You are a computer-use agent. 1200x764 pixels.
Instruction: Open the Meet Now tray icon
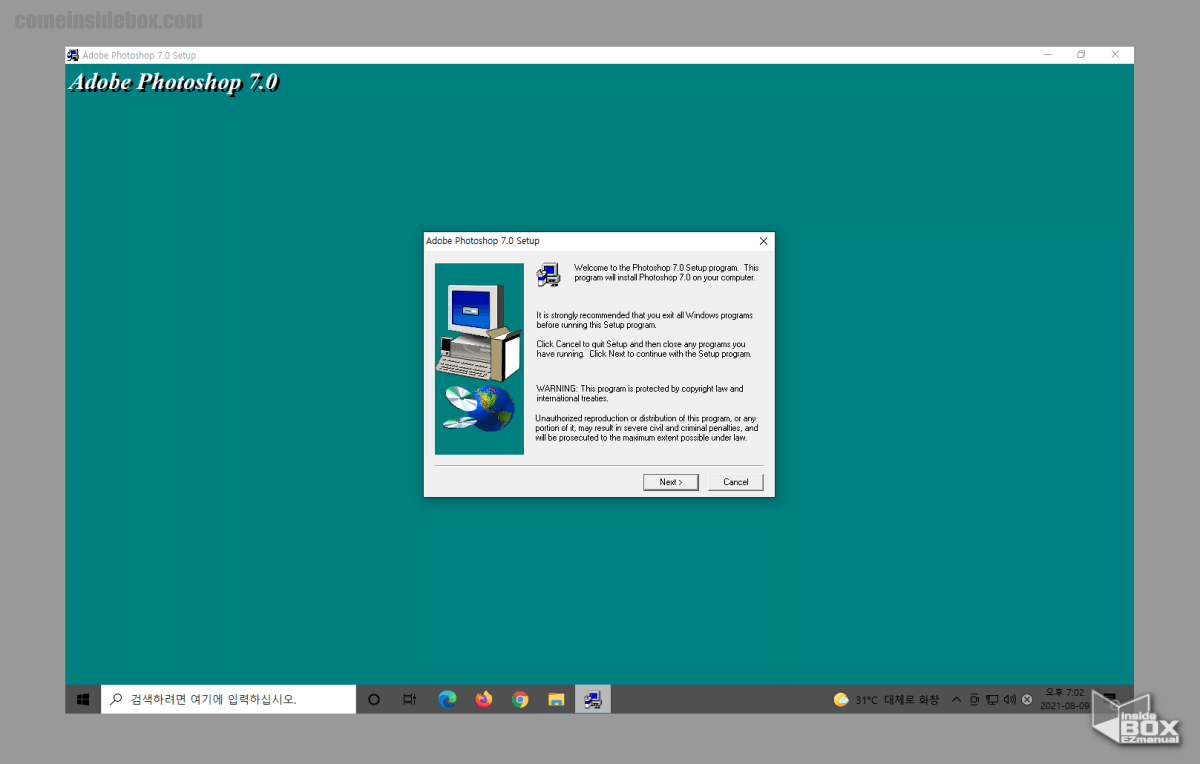point(974,700)
